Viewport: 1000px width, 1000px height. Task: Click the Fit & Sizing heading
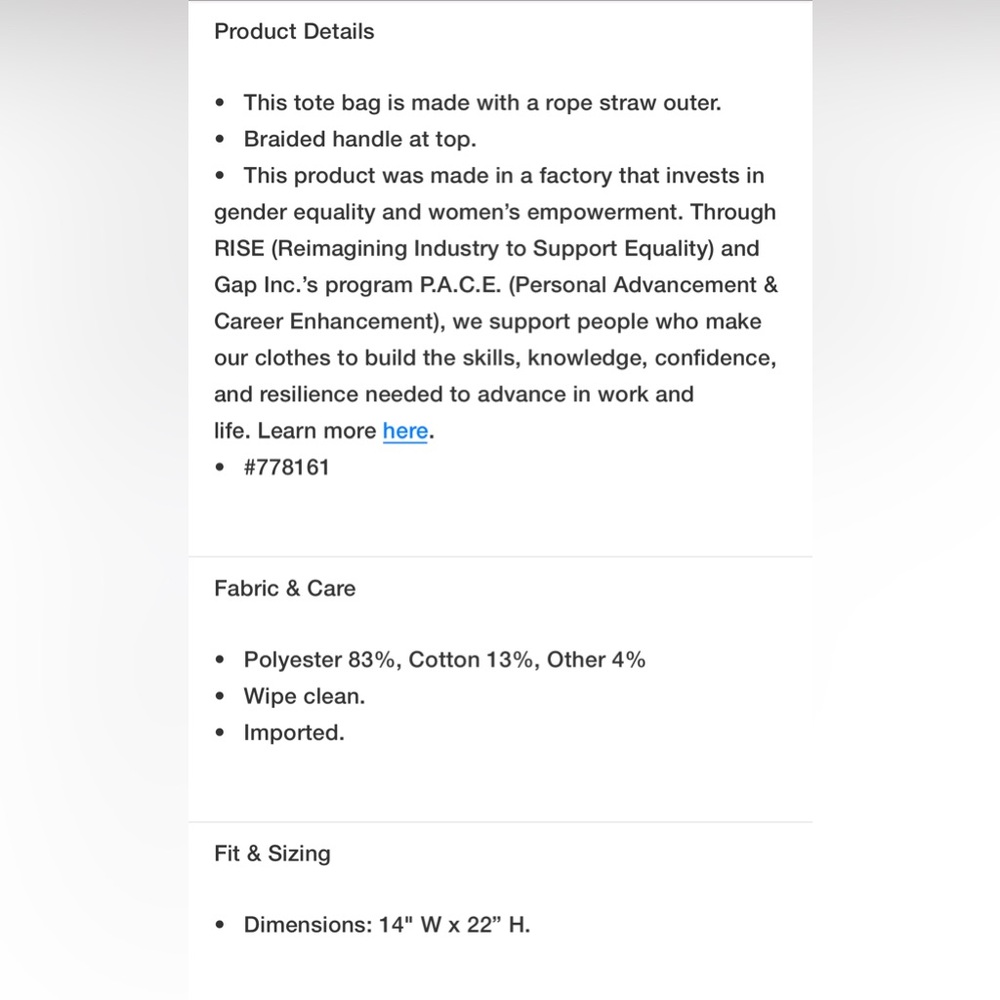pos(272,854)
